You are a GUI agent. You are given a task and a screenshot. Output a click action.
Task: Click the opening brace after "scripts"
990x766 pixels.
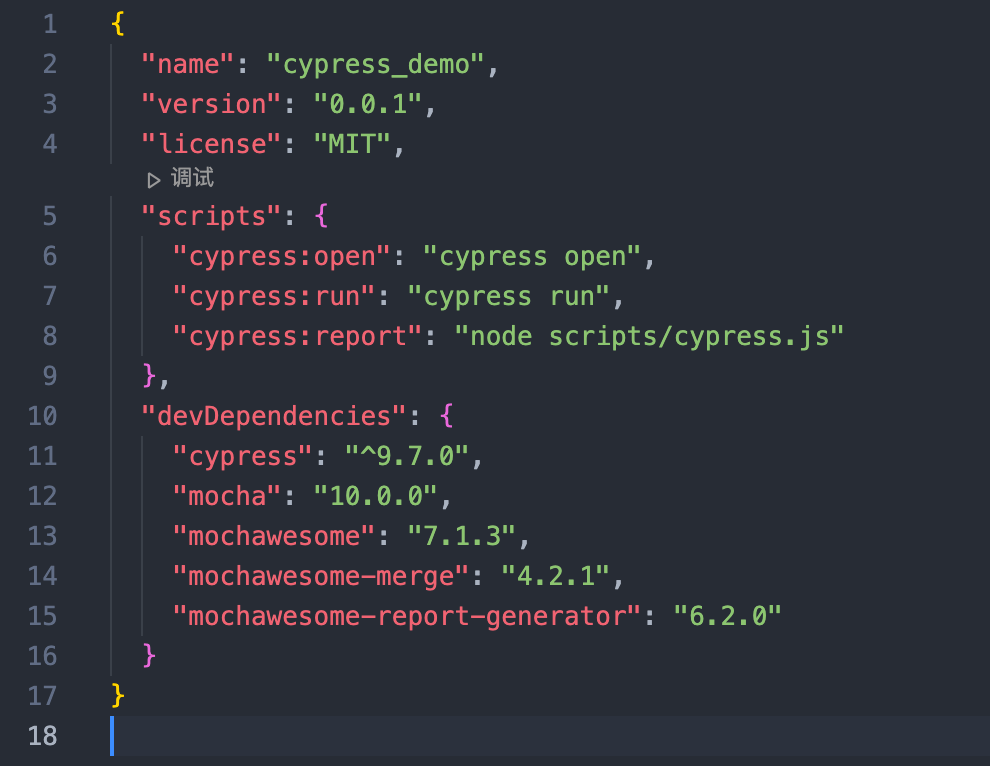point(321,217)
